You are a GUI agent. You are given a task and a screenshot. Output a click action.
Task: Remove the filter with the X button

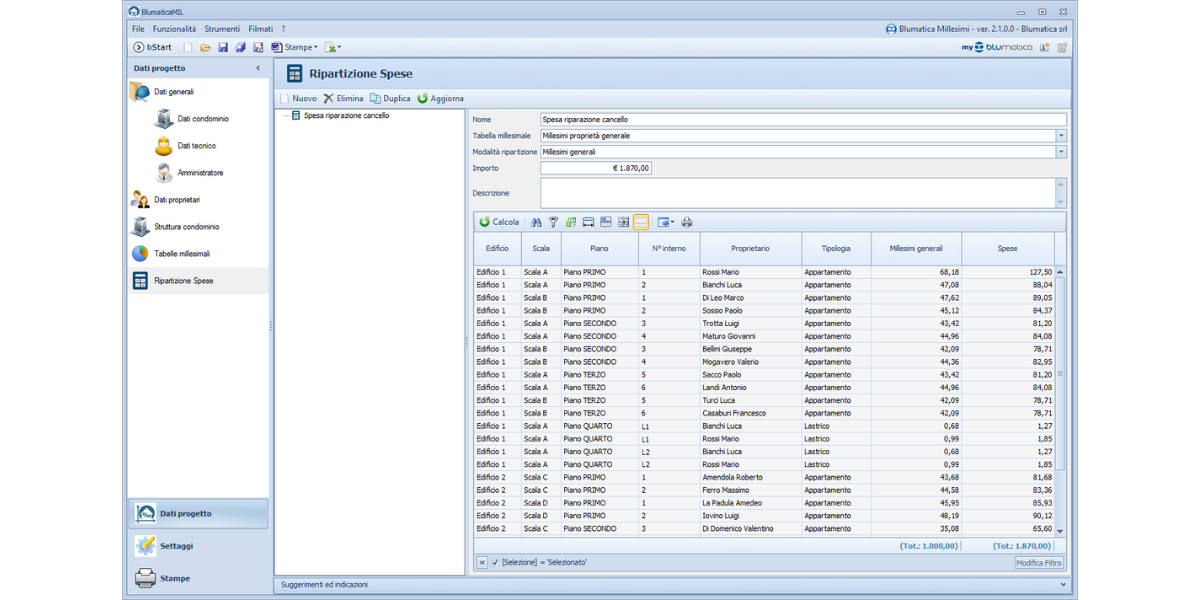481,563
